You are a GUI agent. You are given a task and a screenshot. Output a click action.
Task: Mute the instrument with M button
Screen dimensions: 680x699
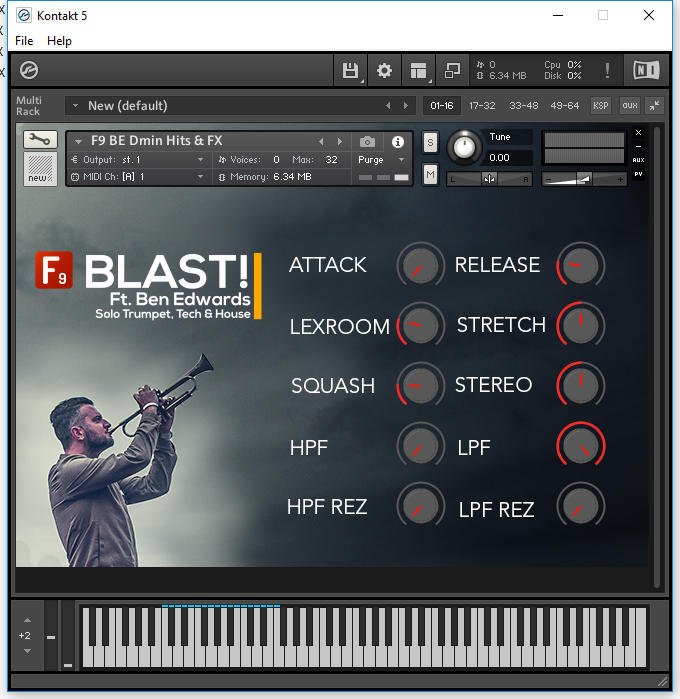[x=430, y=174]
